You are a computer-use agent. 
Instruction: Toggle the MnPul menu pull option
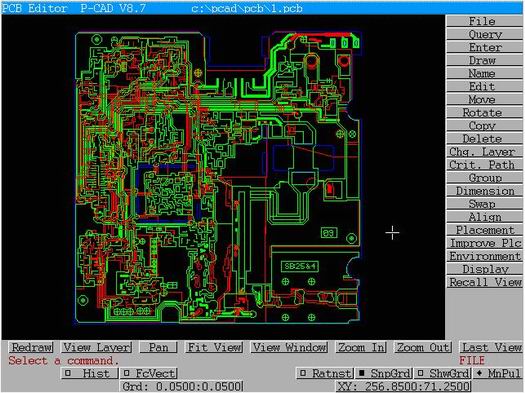point(497,373)
